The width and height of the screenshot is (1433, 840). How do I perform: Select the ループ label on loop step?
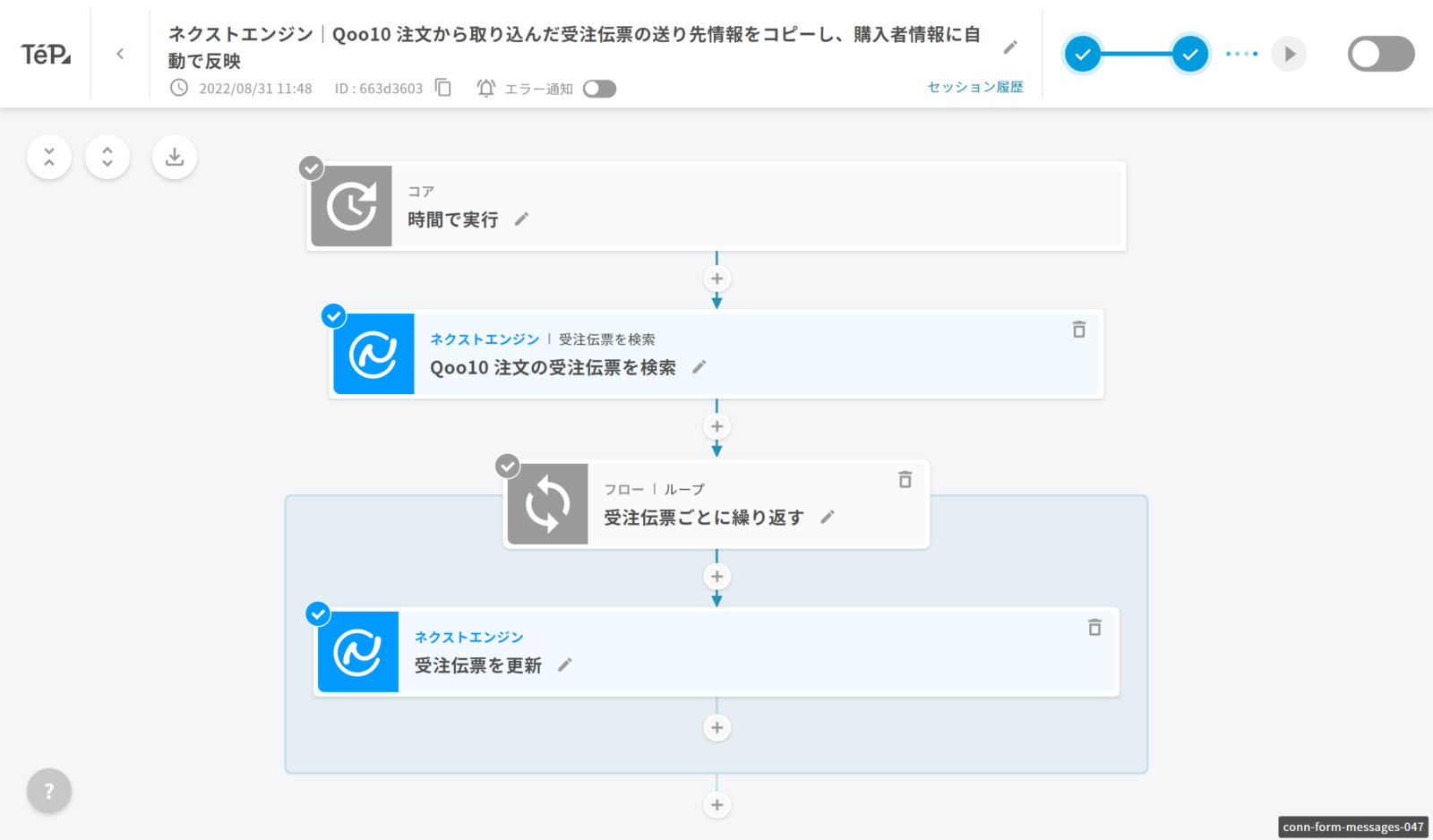(684, 489)
